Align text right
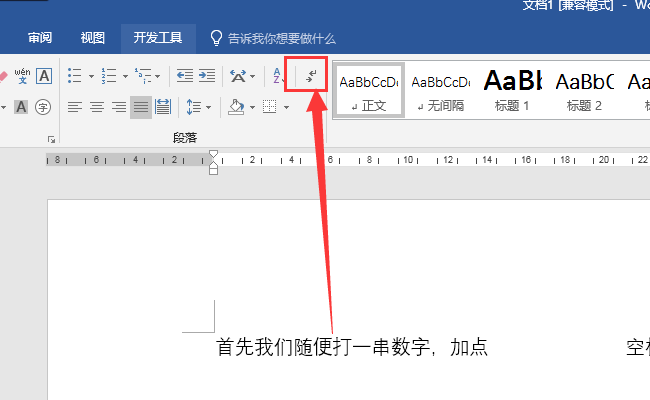Screen dimensions: 650x400 click(119, 107)
